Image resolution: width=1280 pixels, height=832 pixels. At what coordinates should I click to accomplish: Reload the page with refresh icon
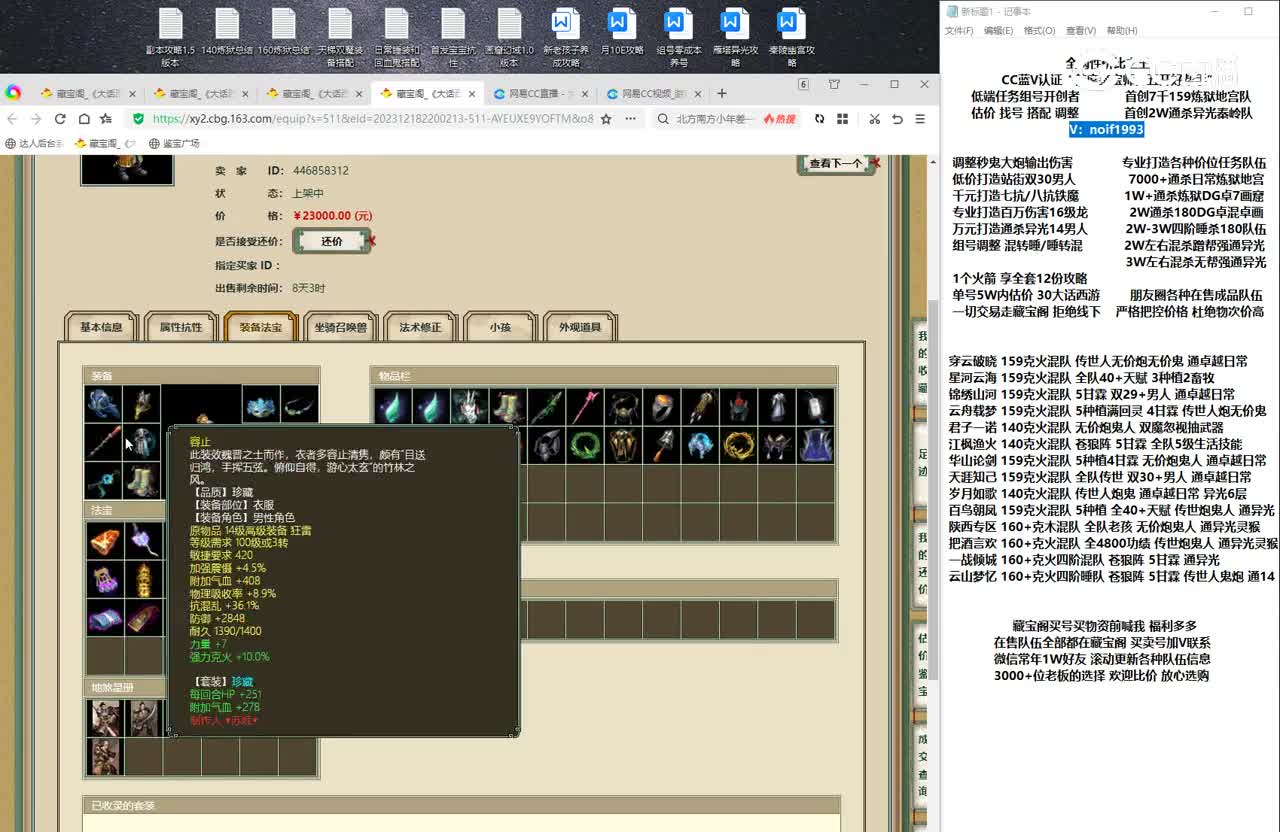coord(60,119)
